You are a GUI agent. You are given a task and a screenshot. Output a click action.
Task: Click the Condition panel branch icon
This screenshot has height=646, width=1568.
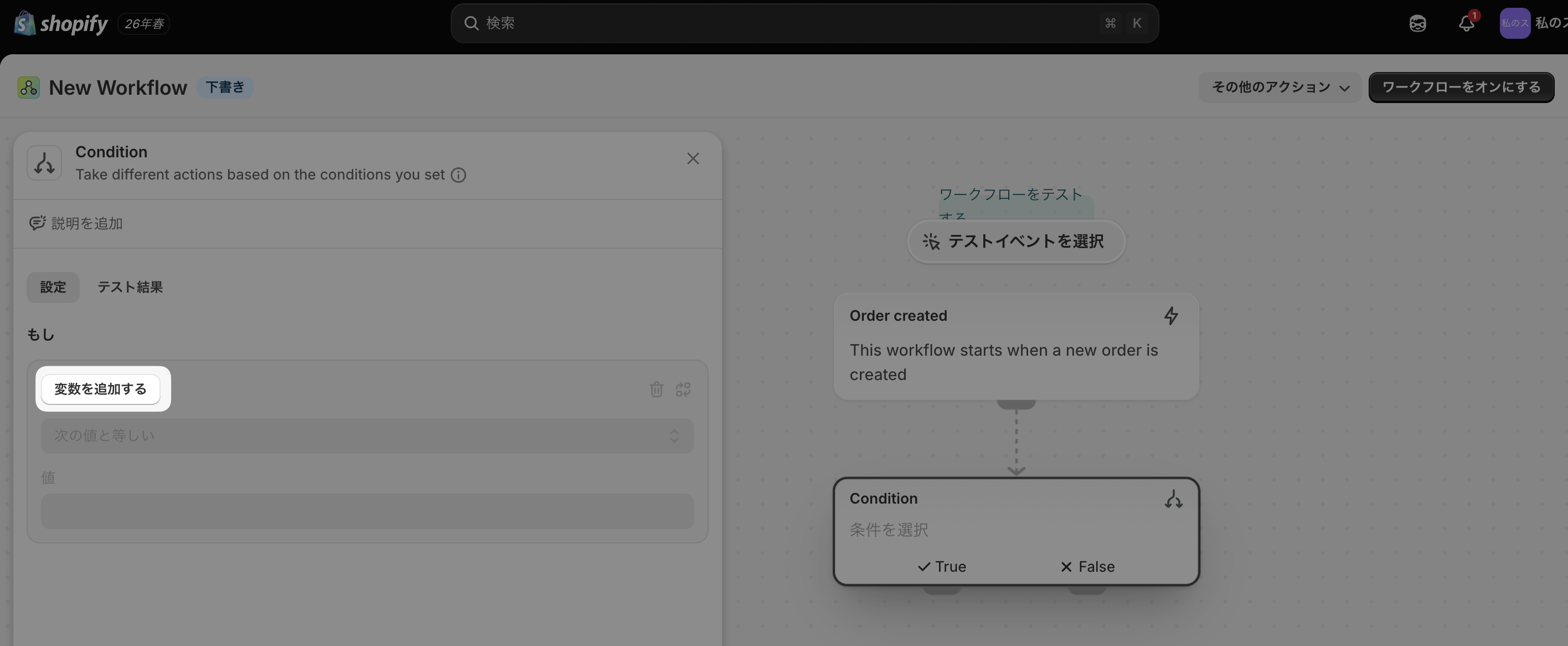[44, 162]
